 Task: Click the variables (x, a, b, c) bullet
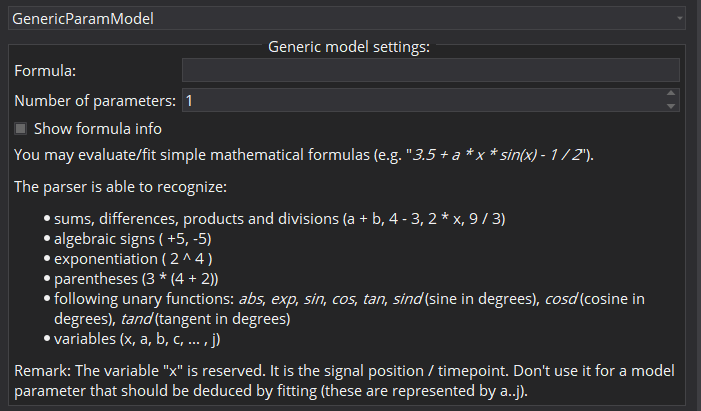click(x=137, y=339)
